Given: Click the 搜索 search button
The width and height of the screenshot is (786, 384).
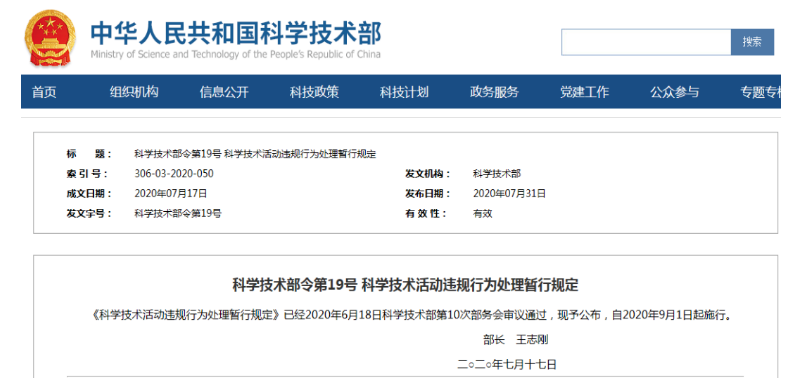Looking at the screenshot, I should pyautogui.click(x=752, y=42).
